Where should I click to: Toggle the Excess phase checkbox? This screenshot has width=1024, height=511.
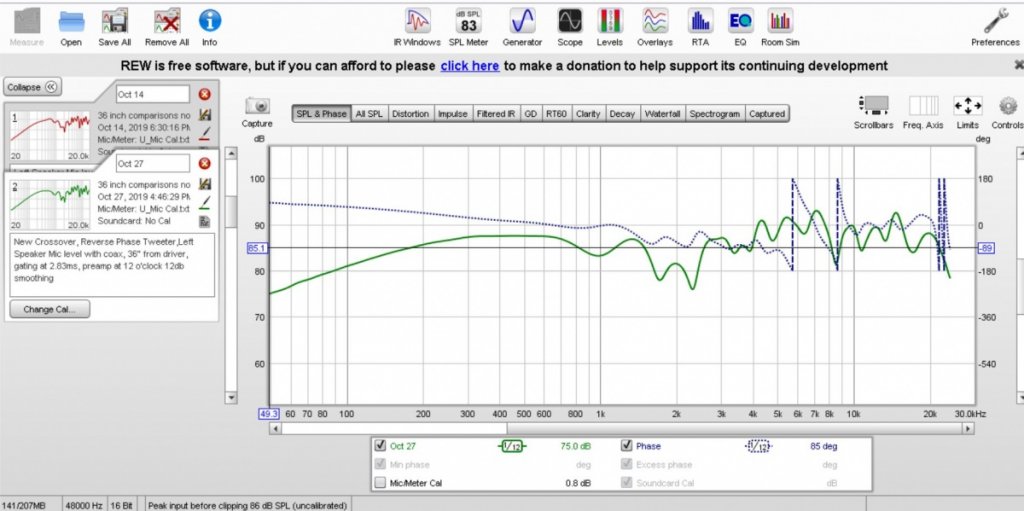pos(626,465)
